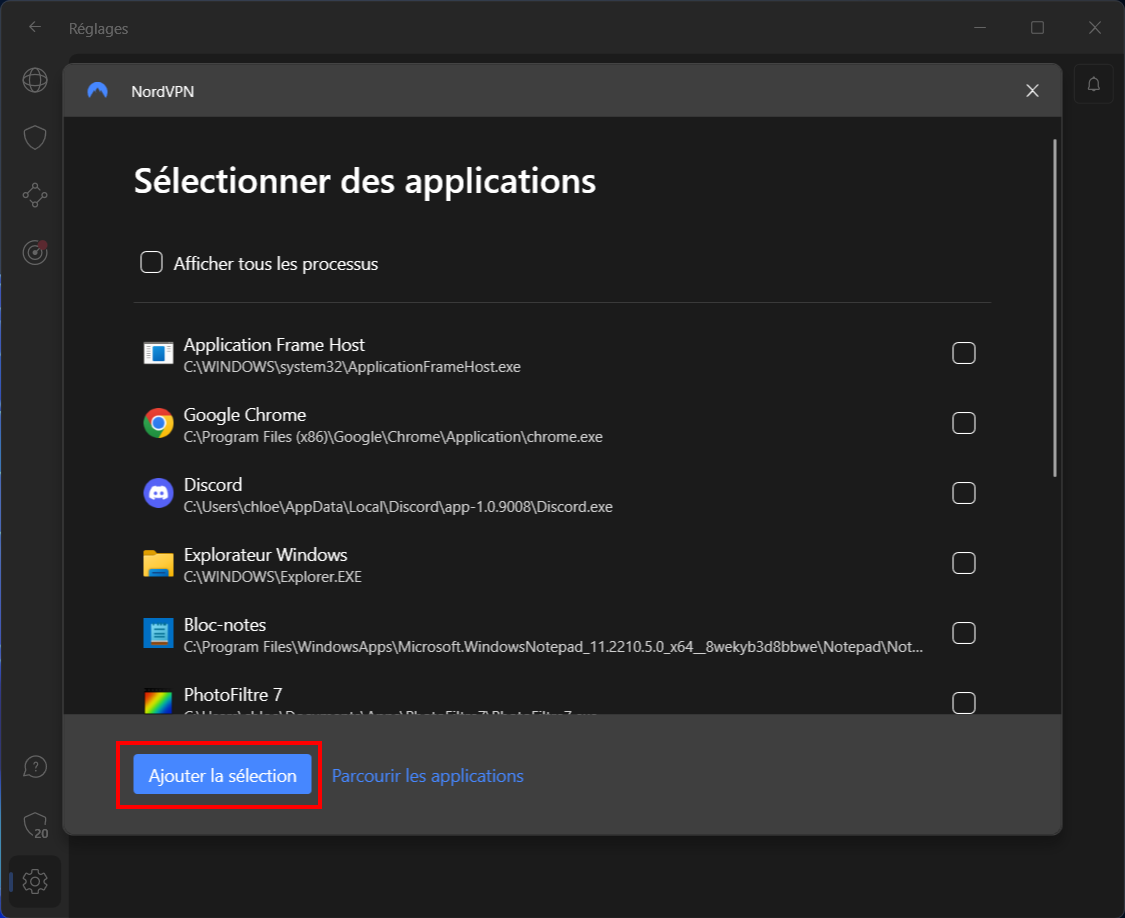Screen dimensions: 1125x918
Task: Click the PhotoFiltre 7 app icon
Action: (x=158, y=701)
